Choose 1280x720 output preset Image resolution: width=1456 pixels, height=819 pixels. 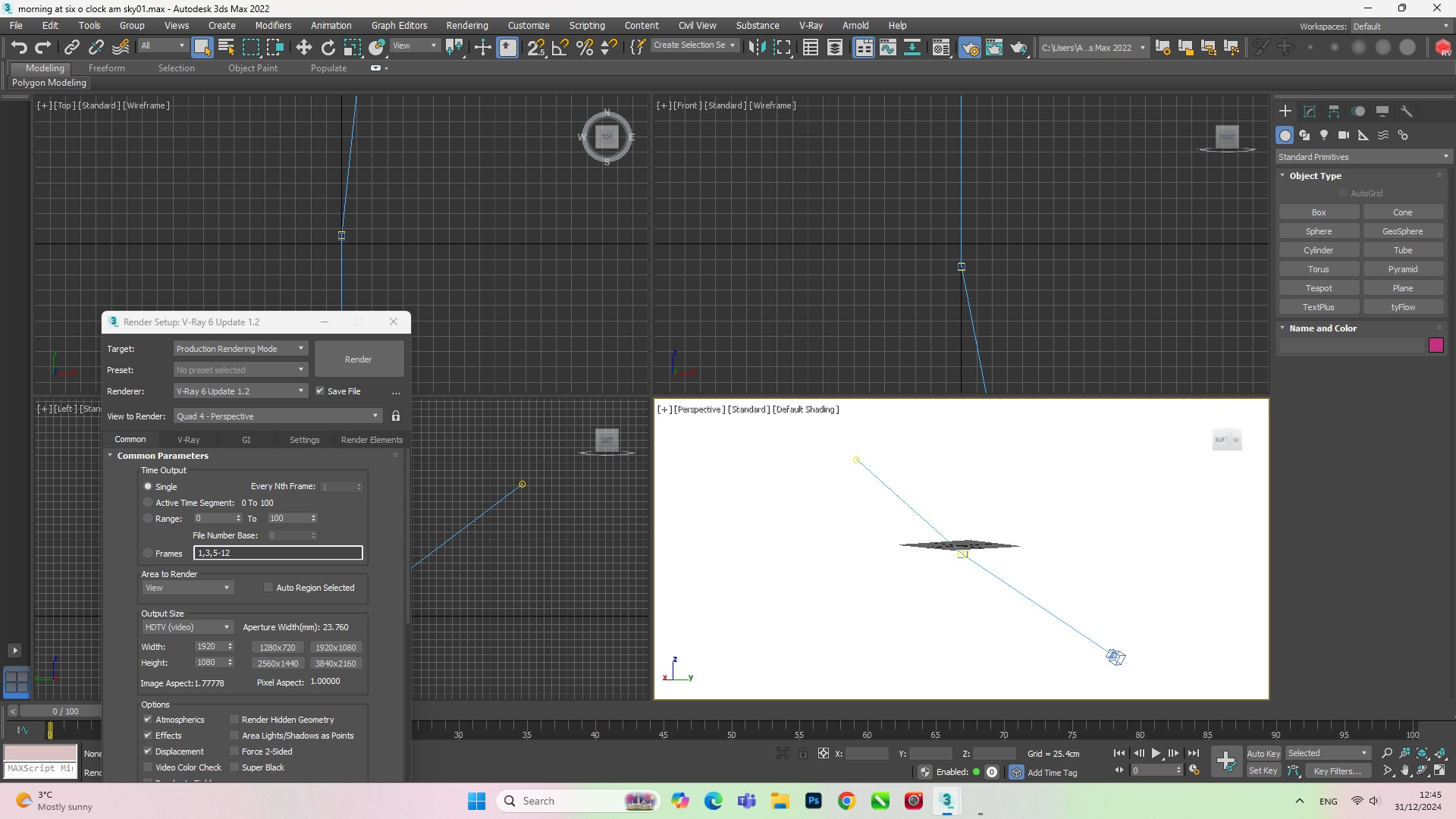[x=278, y=648]
